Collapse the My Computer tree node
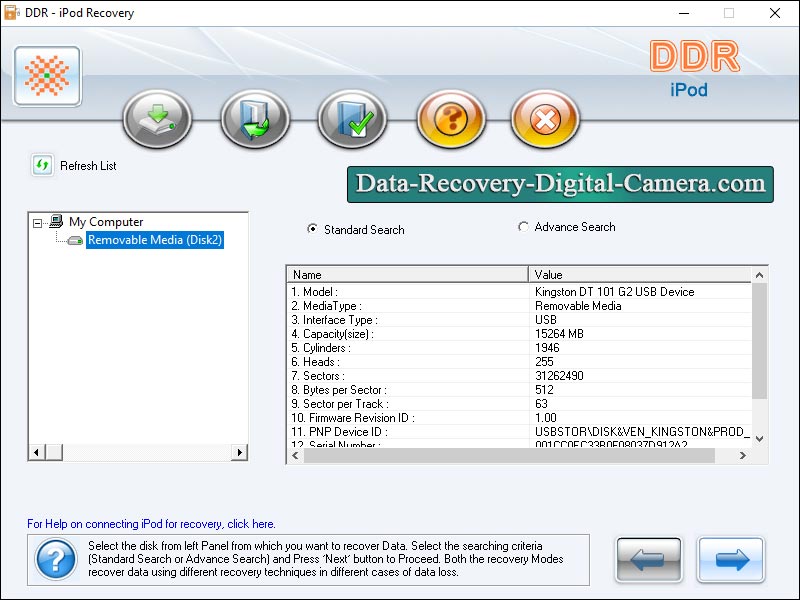This screenshot has height=600, width=800. (38, 223)
